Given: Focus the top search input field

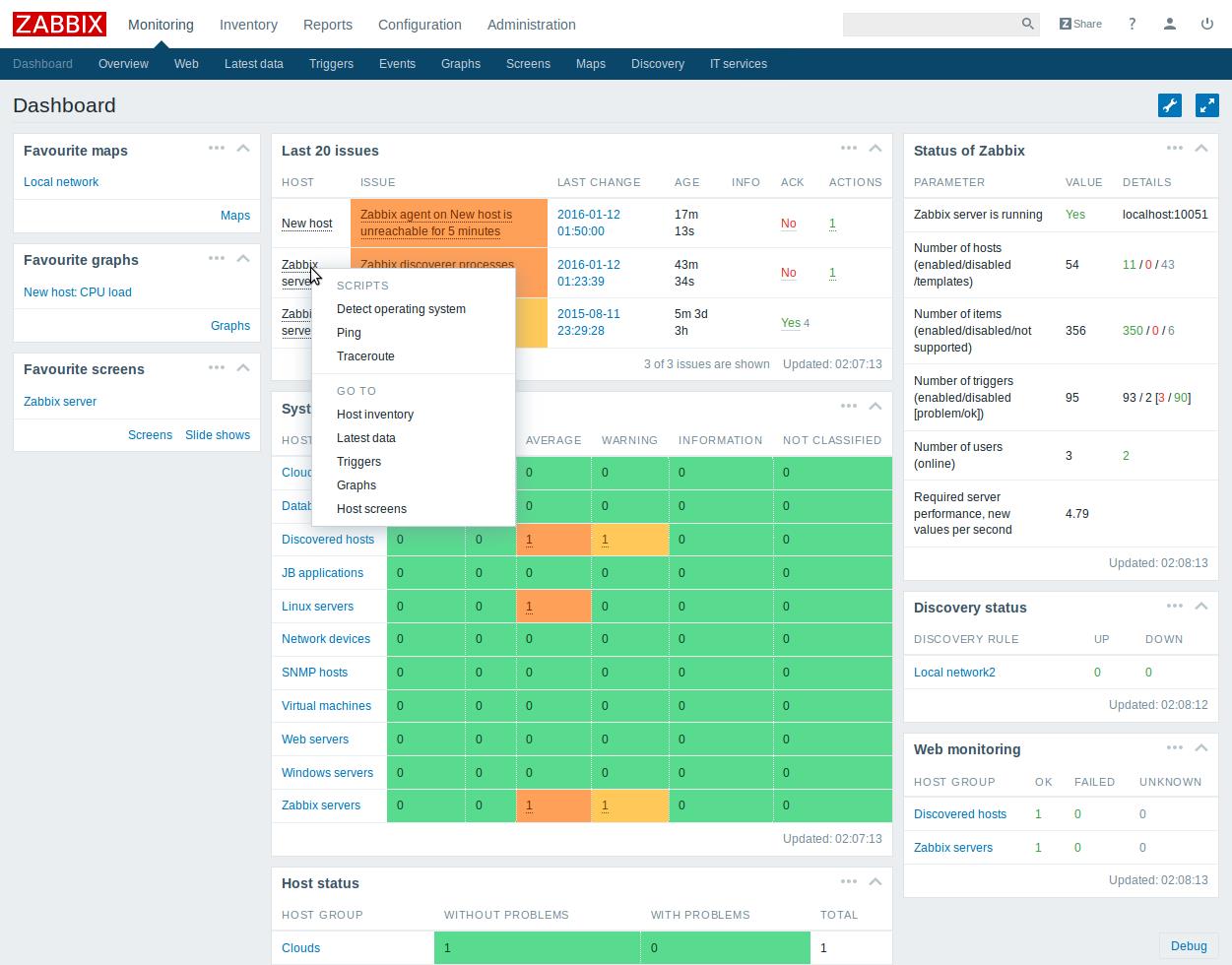Looking at the screenshot, I should [931, 24].
